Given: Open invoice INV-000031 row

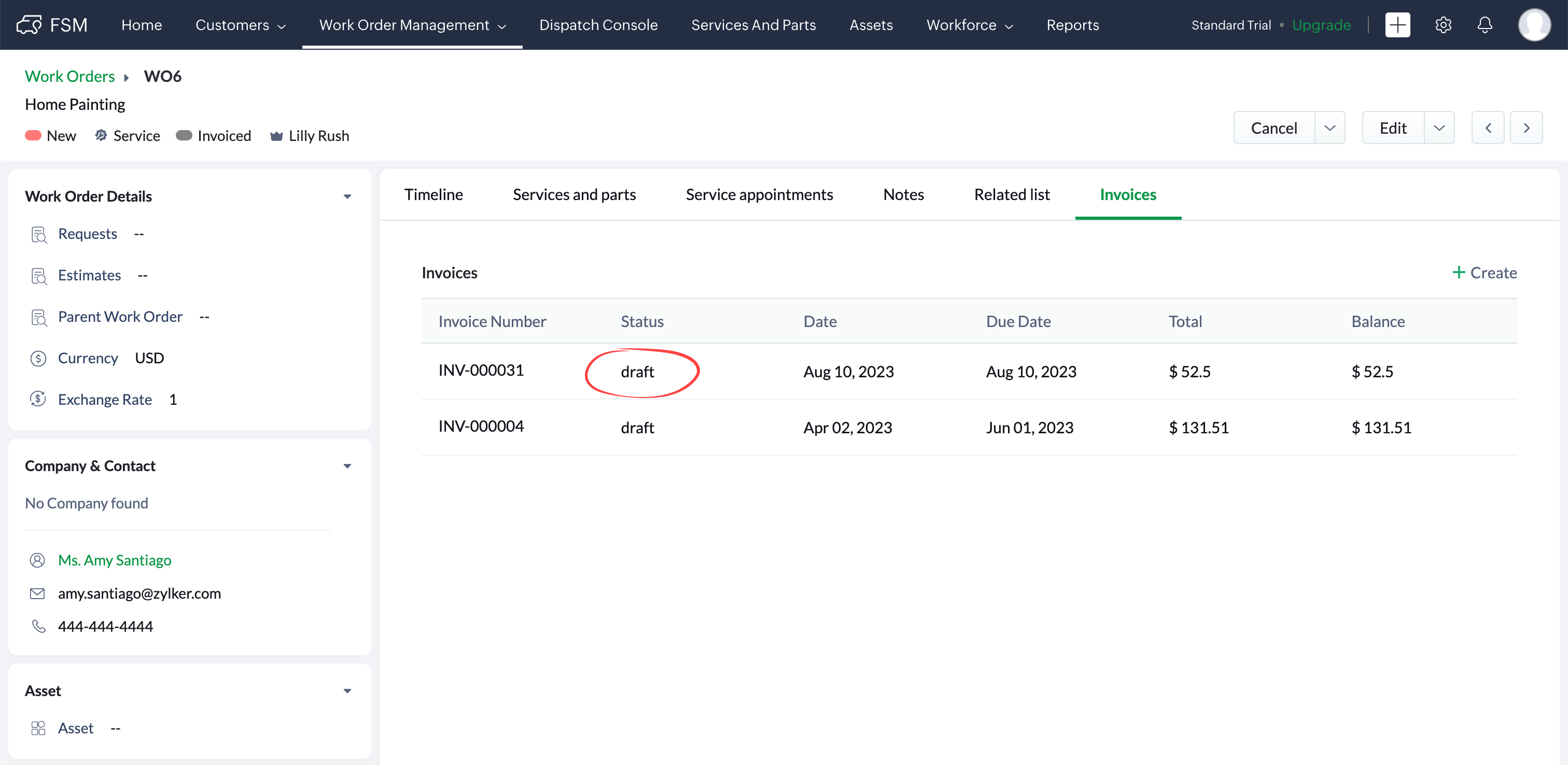Looking at the screenshot, I should point(481,371).
